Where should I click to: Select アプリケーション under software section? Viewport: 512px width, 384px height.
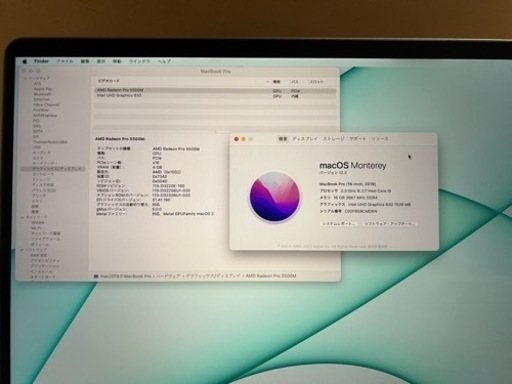[45, 266]
